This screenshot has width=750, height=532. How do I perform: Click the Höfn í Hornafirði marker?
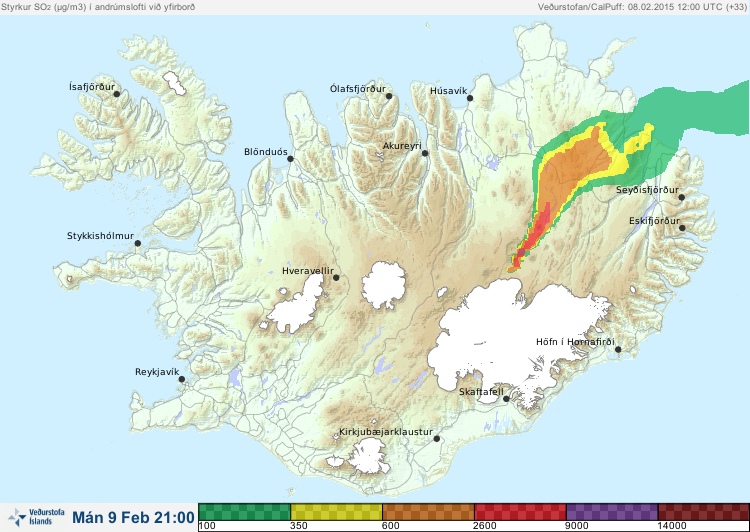coord(618,350)
